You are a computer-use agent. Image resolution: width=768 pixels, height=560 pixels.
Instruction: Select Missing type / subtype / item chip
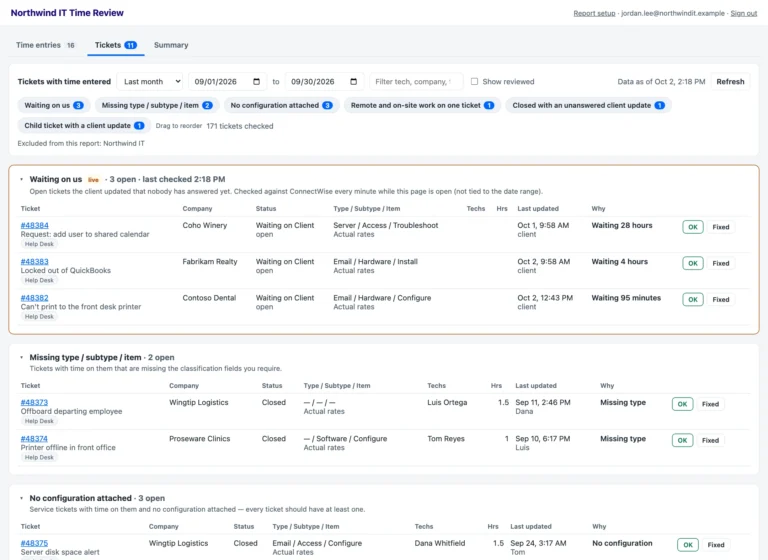pos(157,105)
